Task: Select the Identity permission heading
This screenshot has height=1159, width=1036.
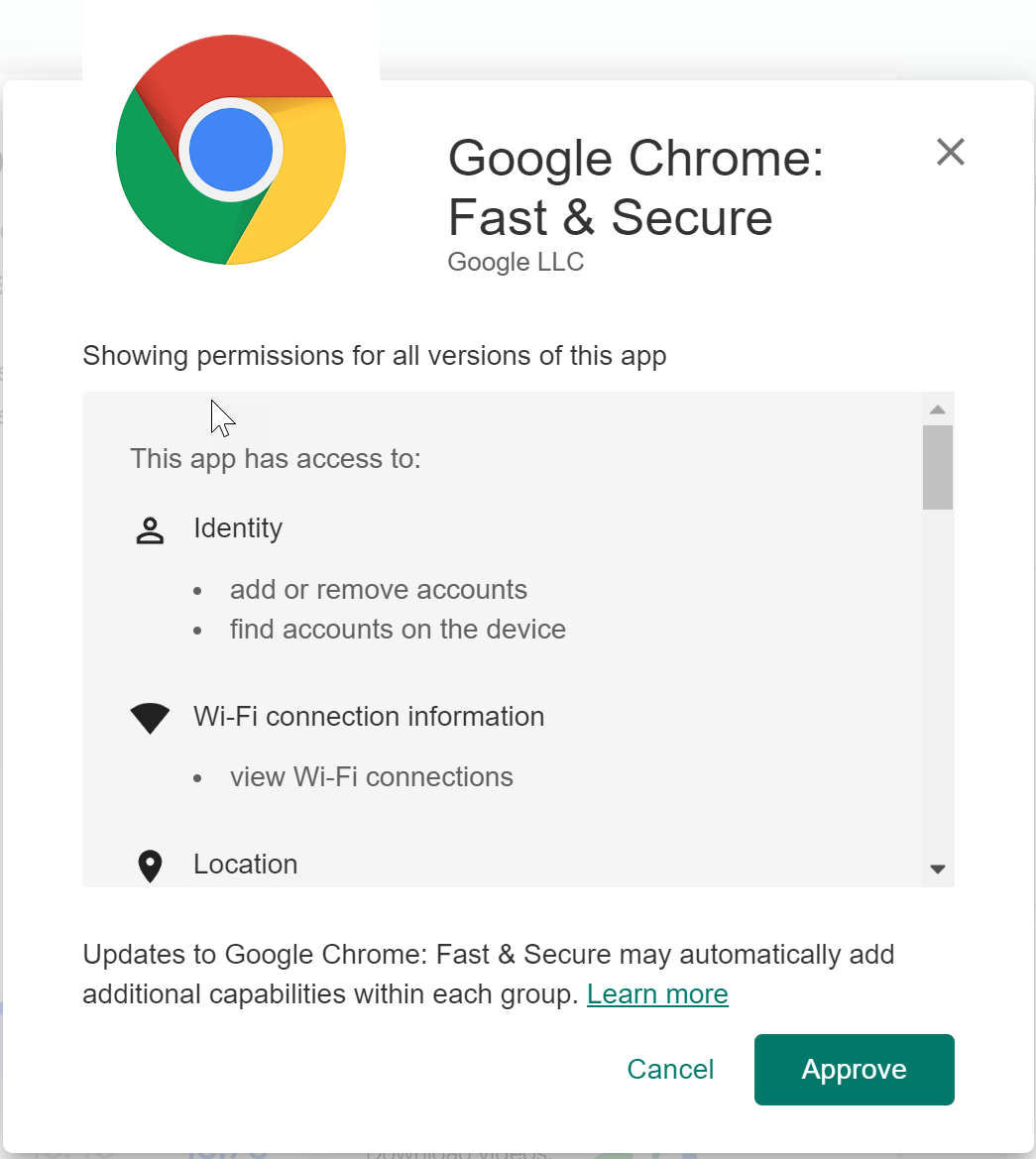Action: click(x=238, y=528)
